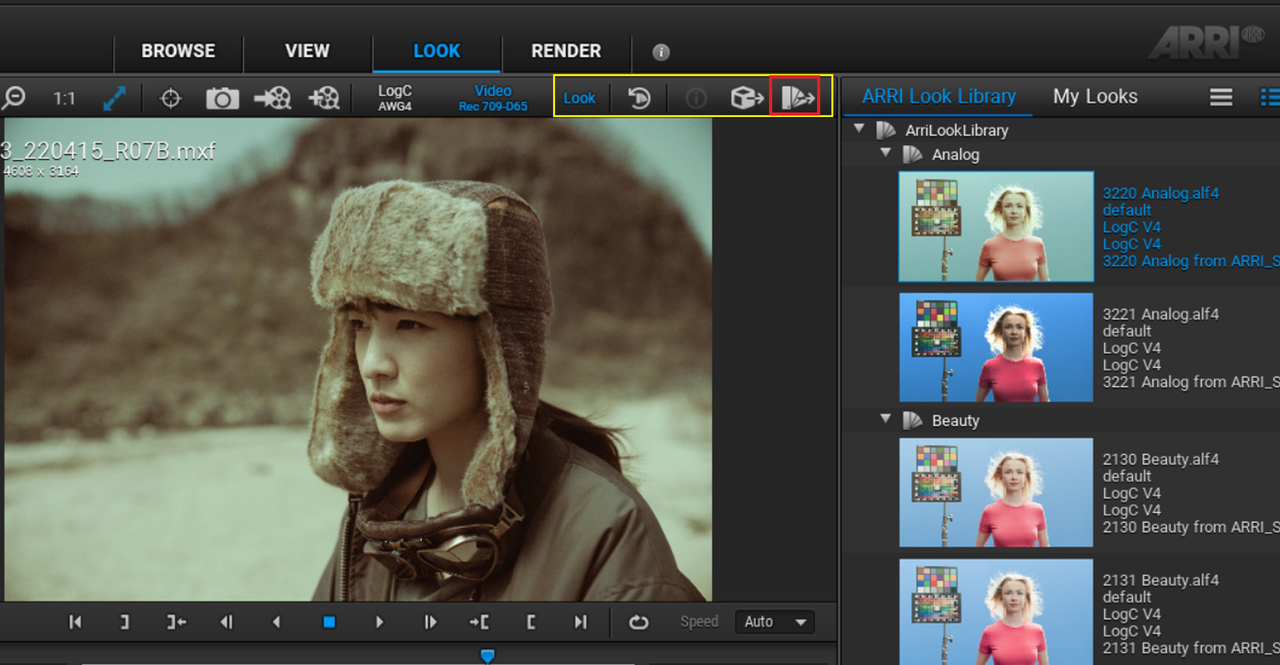Step forward one frame
The height and width of the screenshot is (665, 1280).
pyautogui.click(x=430, y=622)
